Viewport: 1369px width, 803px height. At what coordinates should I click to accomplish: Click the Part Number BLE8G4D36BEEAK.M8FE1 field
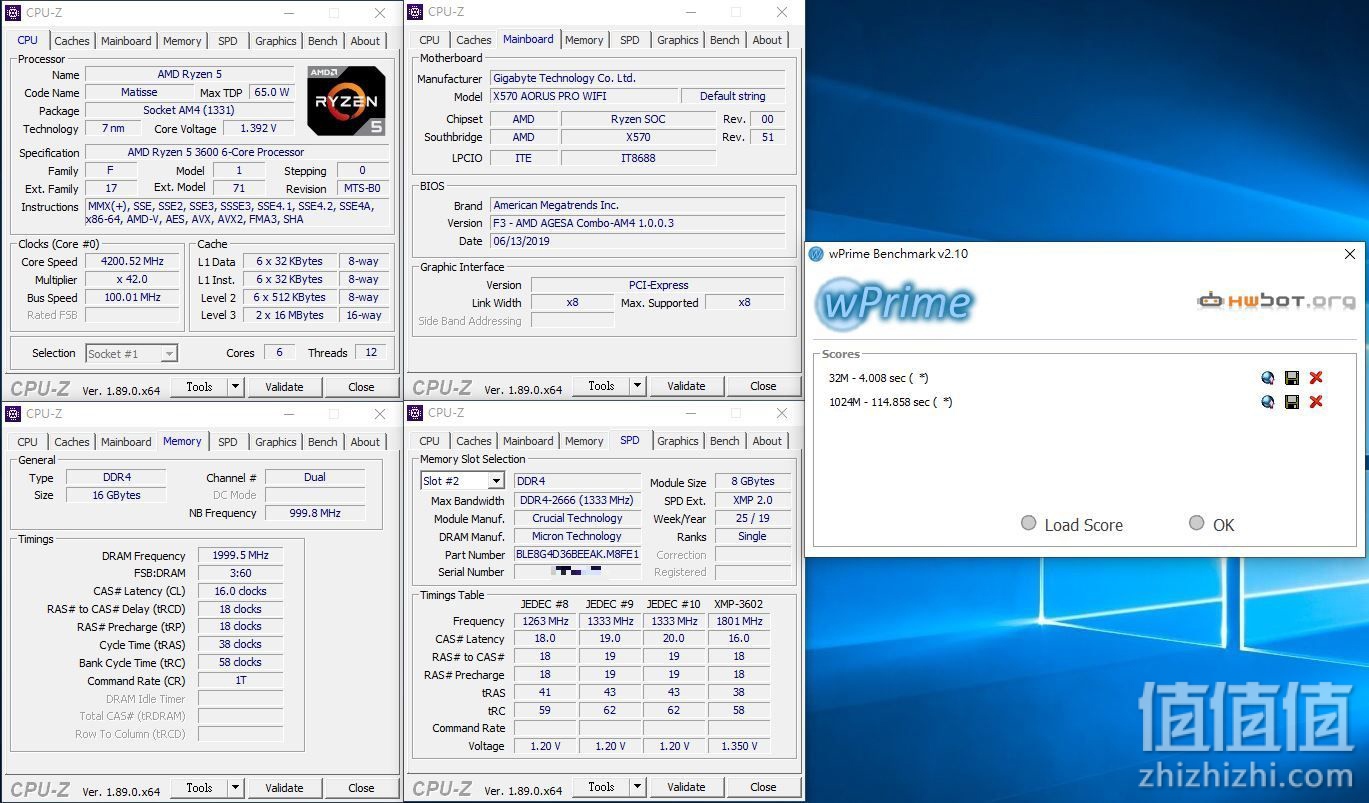[577, 554]
